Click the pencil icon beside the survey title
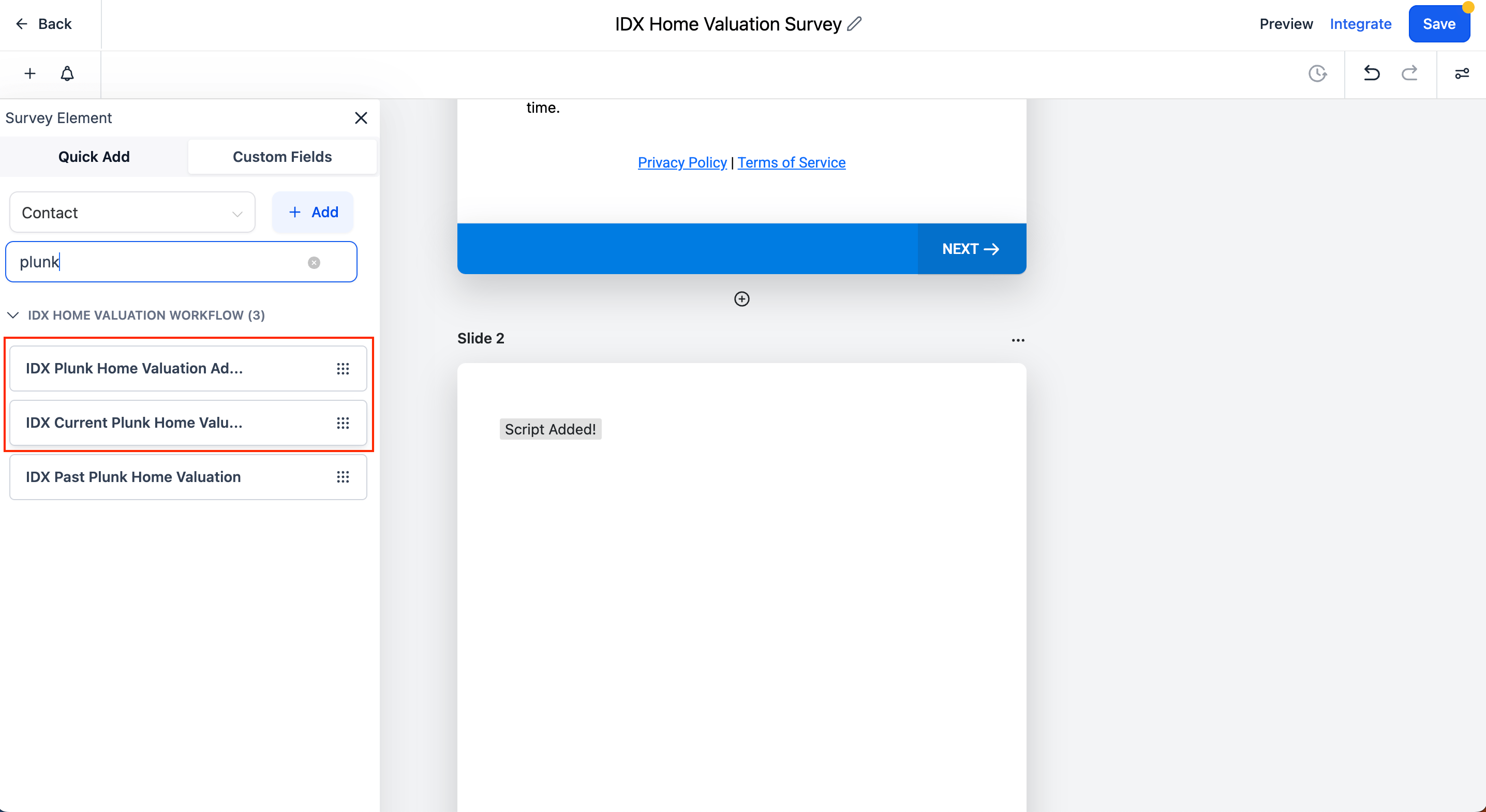Screen dimensions: 1486x812 (x=854, y=24)
